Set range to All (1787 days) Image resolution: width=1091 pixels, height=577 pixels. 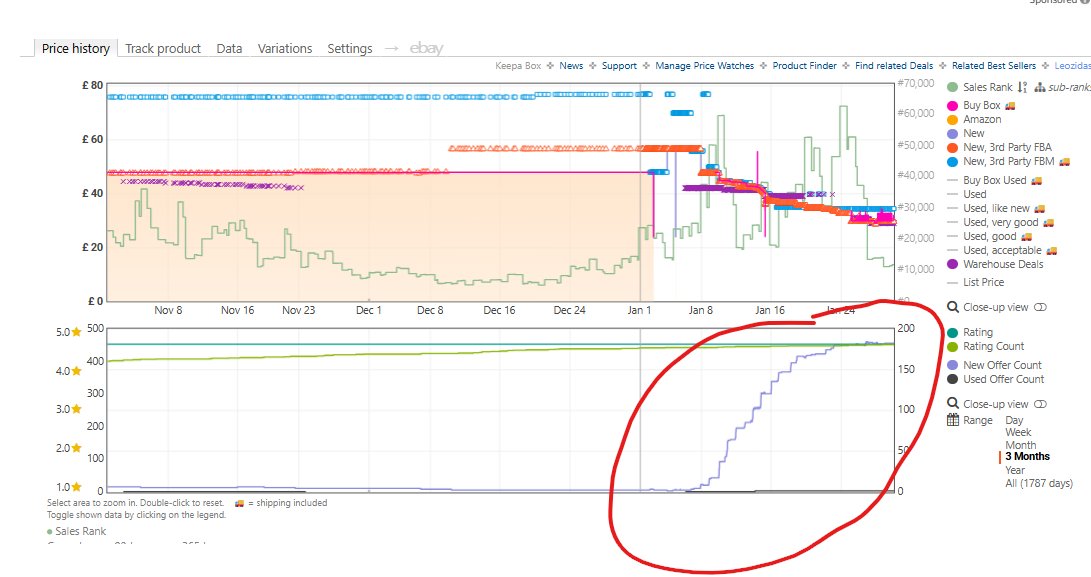[x=1038, y=483]
